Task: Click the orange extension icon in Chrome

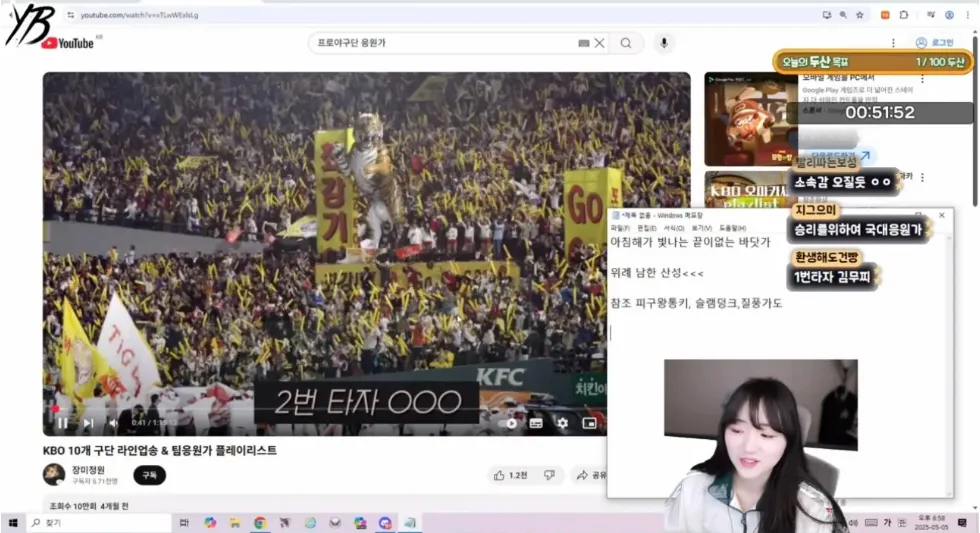Action: 885,15
